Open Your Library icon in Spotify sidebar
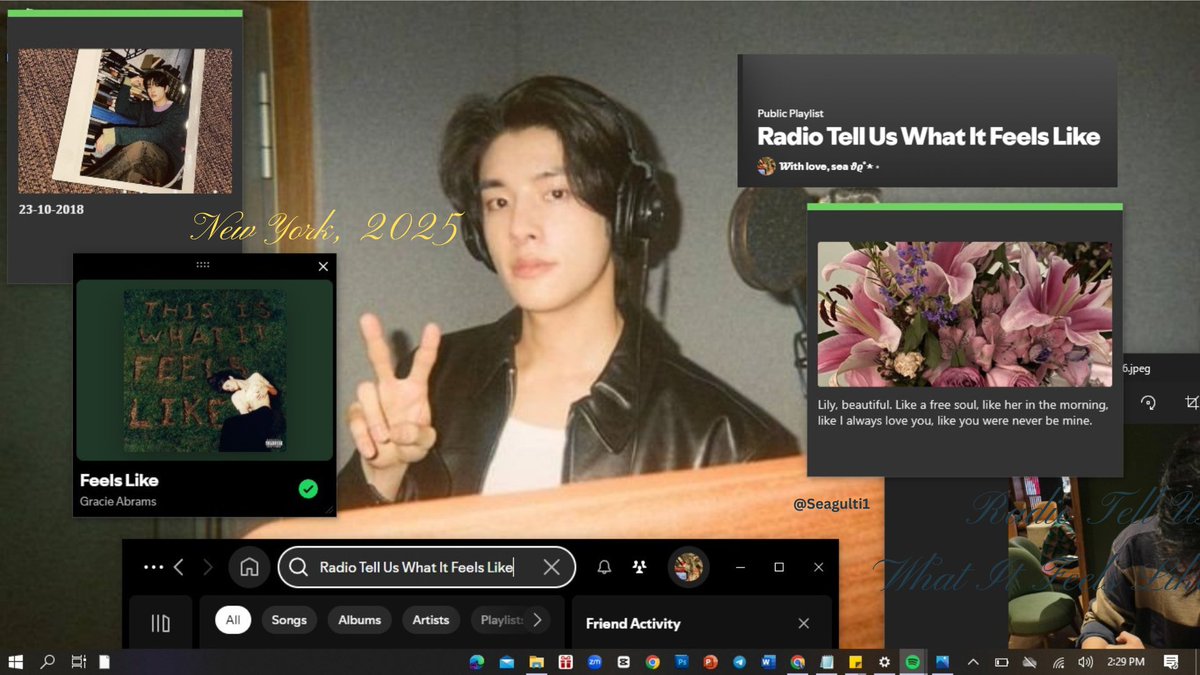 point(160,623)
